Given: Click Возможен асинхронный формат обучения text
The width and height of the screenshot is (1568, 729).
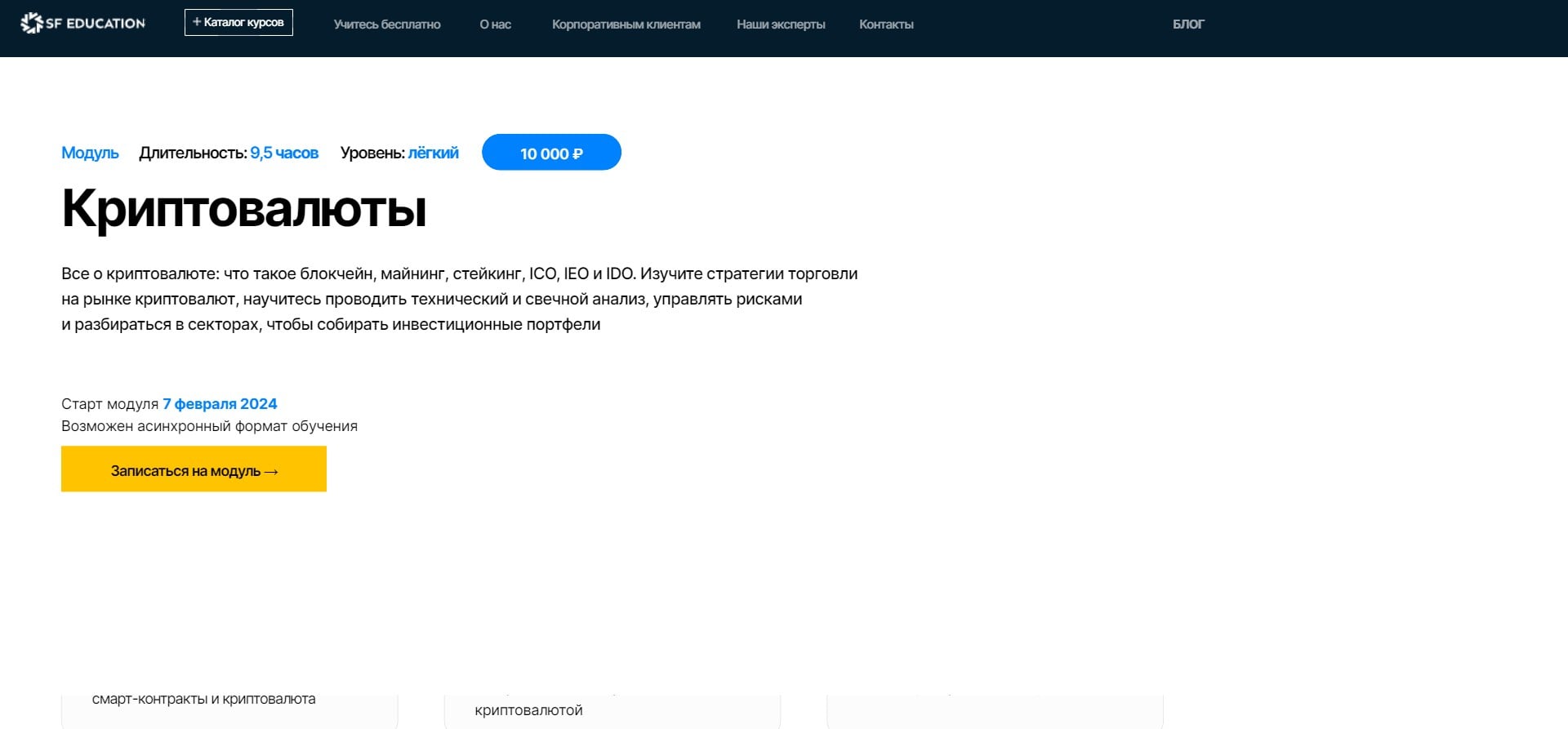Looking at the screenshot, I should [209, 426].
